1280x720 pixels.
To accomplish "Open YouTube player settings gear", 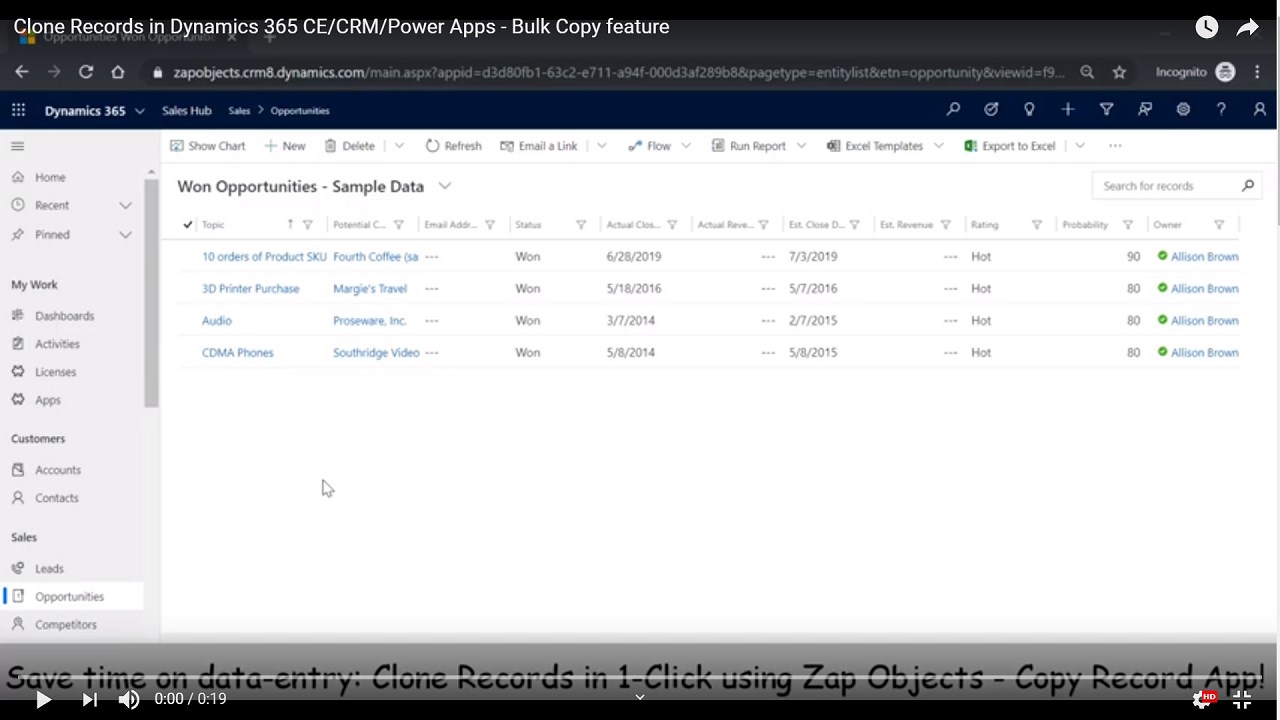I will [x=1202, y=699].
